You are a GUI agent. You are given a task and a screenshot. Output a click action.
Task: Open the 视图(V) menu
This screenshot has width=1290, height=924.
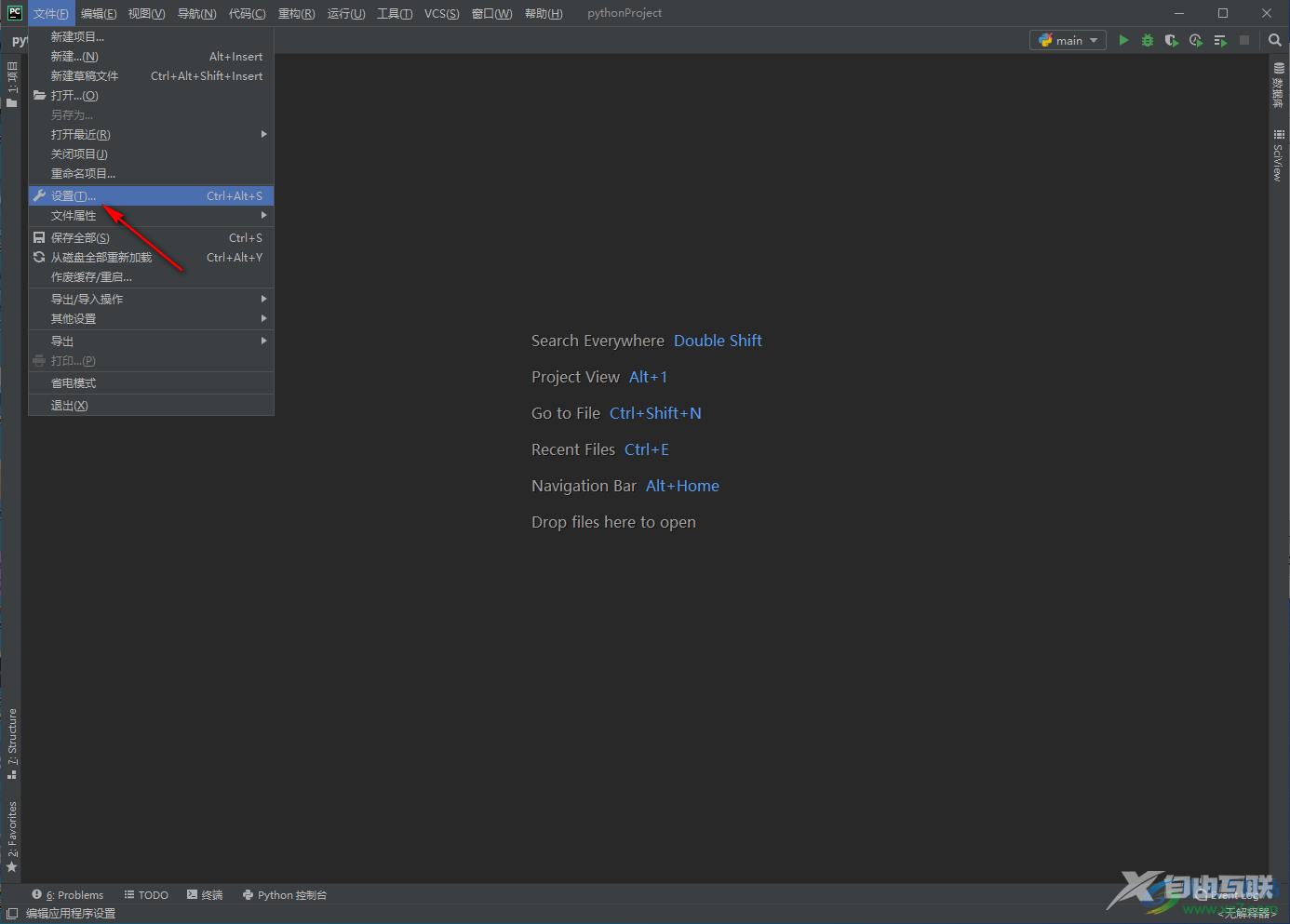(x=146, y=13)
